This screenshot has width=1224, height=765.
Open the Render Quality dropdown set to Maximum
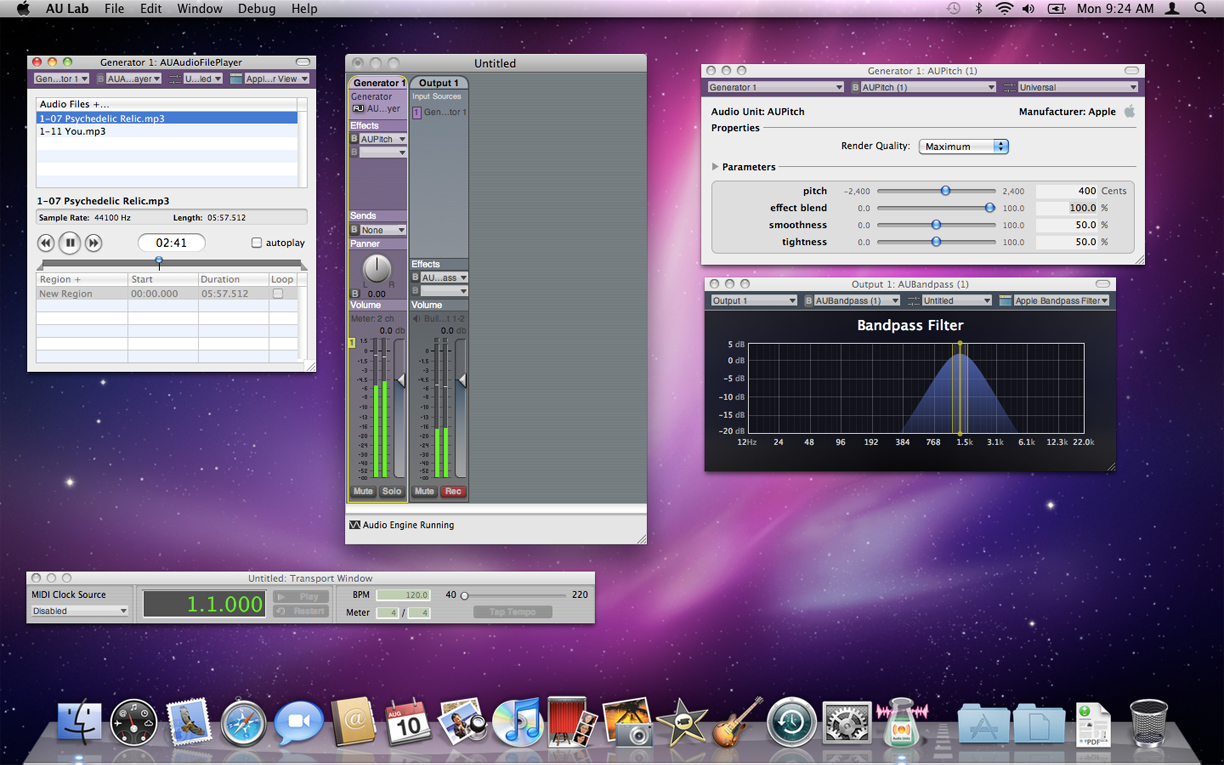(x=963, y=146)
